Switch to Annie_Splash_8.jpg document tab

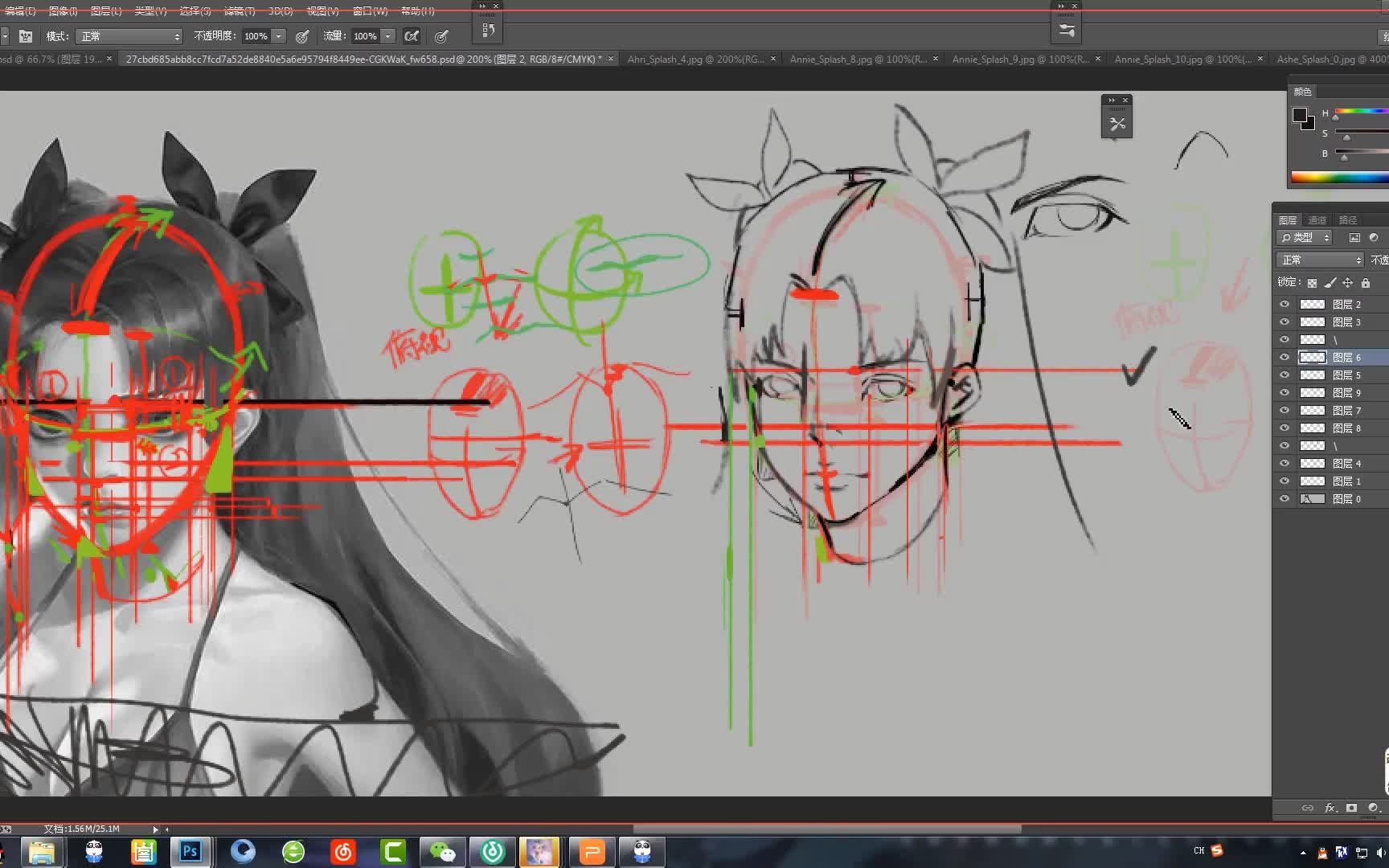coord(858,59)
